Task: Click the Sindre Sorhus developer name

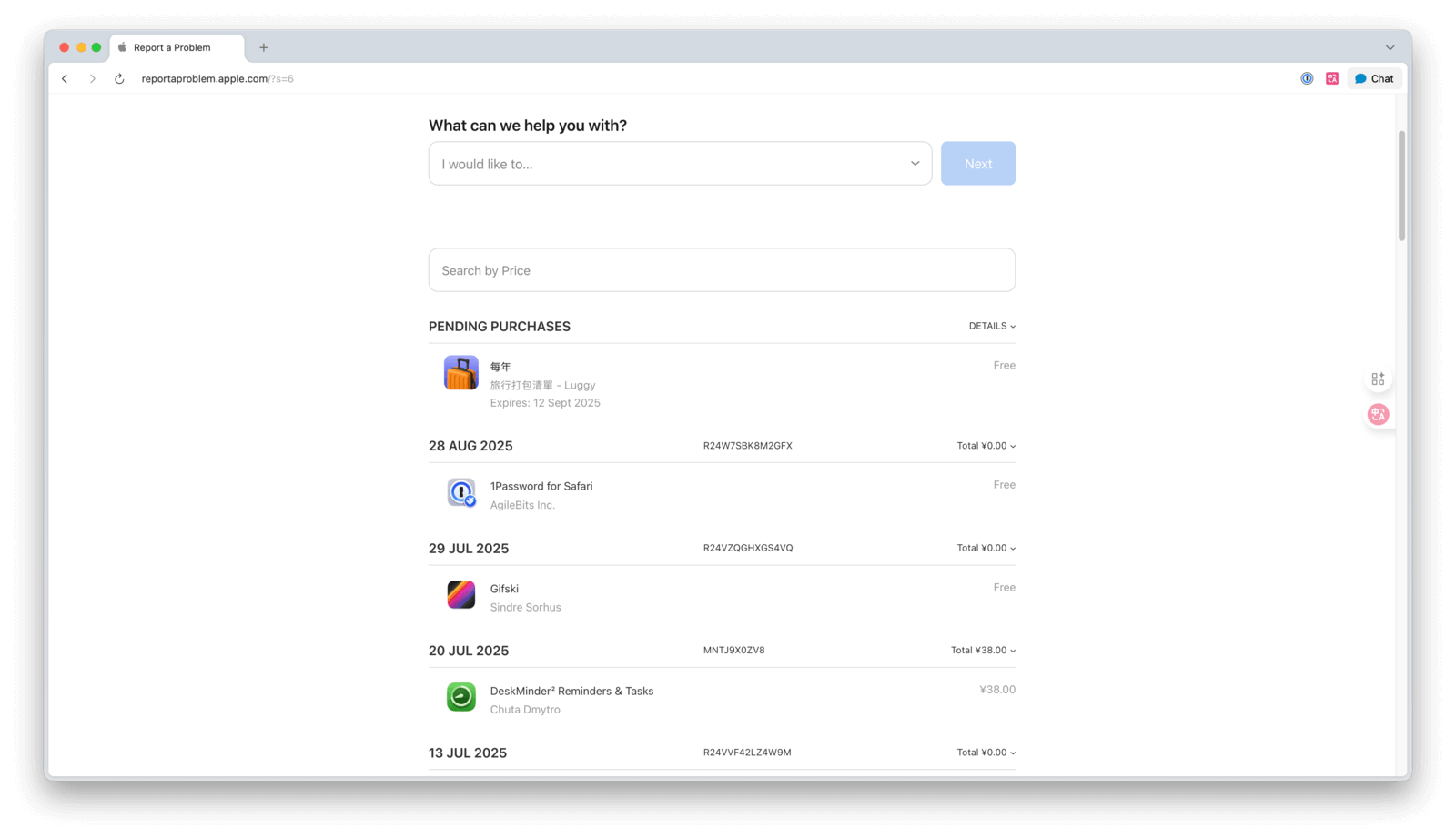Action: pos(526,608)
